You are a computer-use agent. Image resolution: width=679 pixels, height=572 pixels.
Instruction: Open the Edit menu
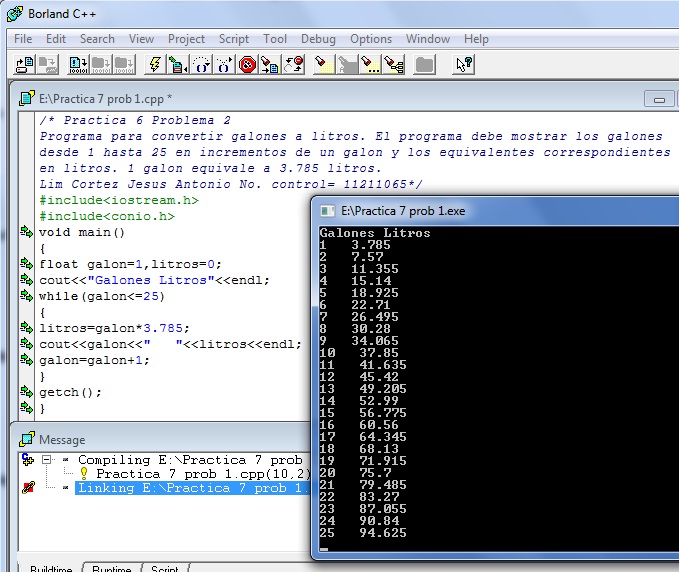coord(56,39)
